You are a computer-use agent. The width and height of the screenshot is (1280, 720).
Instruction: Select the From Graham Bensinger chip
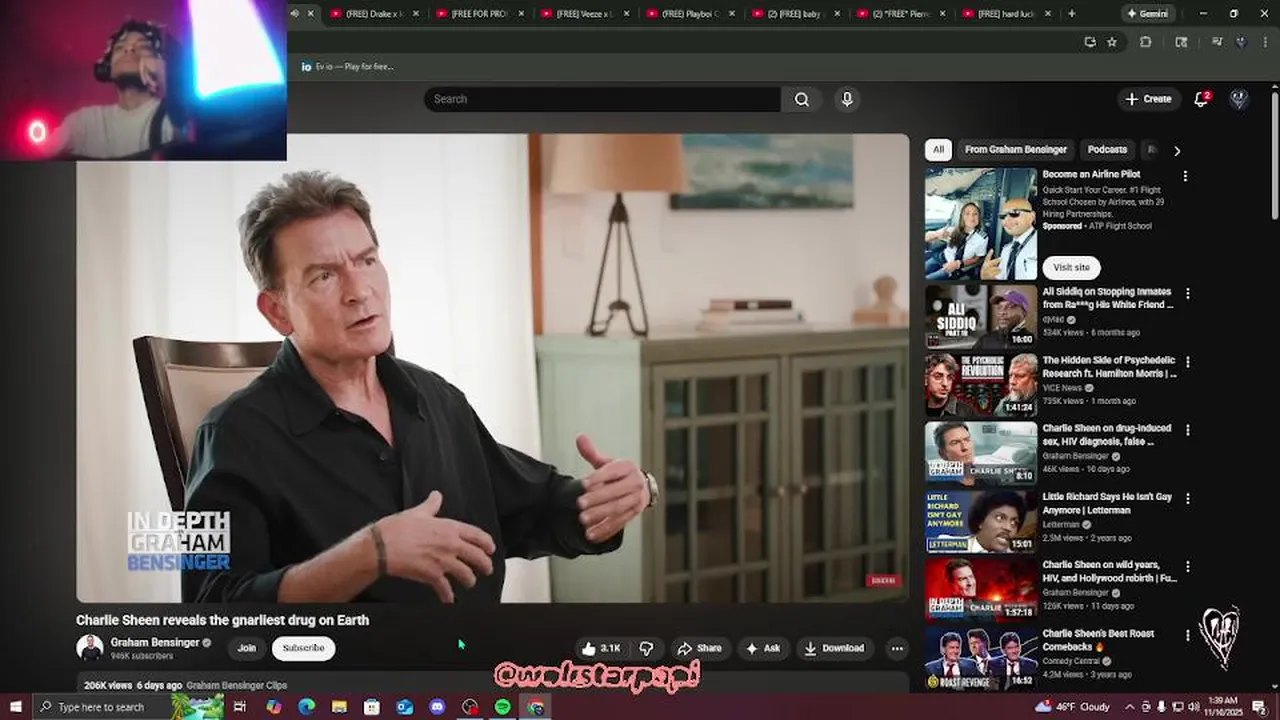[1015, 150]
